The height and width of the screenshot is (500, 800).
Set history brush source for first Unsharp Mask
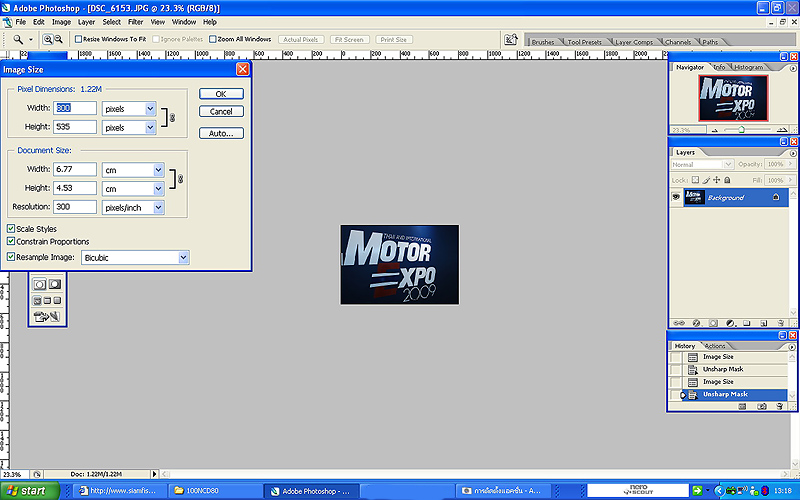[x=676, y=369]
